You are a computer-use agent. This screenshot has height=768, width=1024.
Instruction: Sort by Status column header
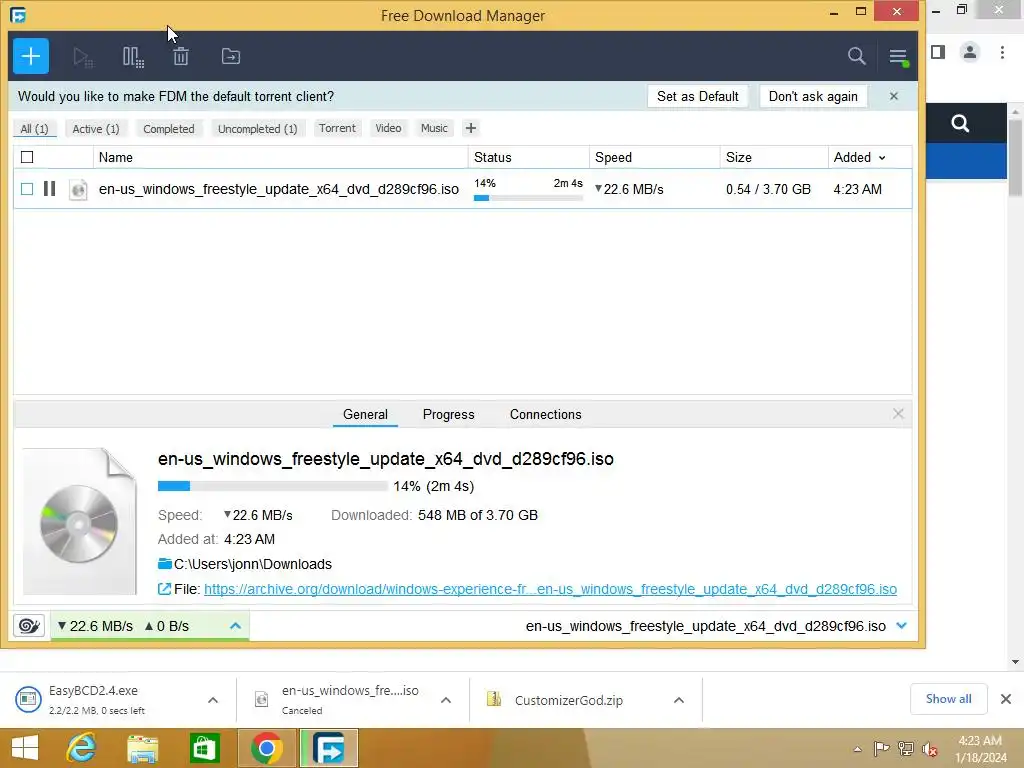click(x=528, y=157)
